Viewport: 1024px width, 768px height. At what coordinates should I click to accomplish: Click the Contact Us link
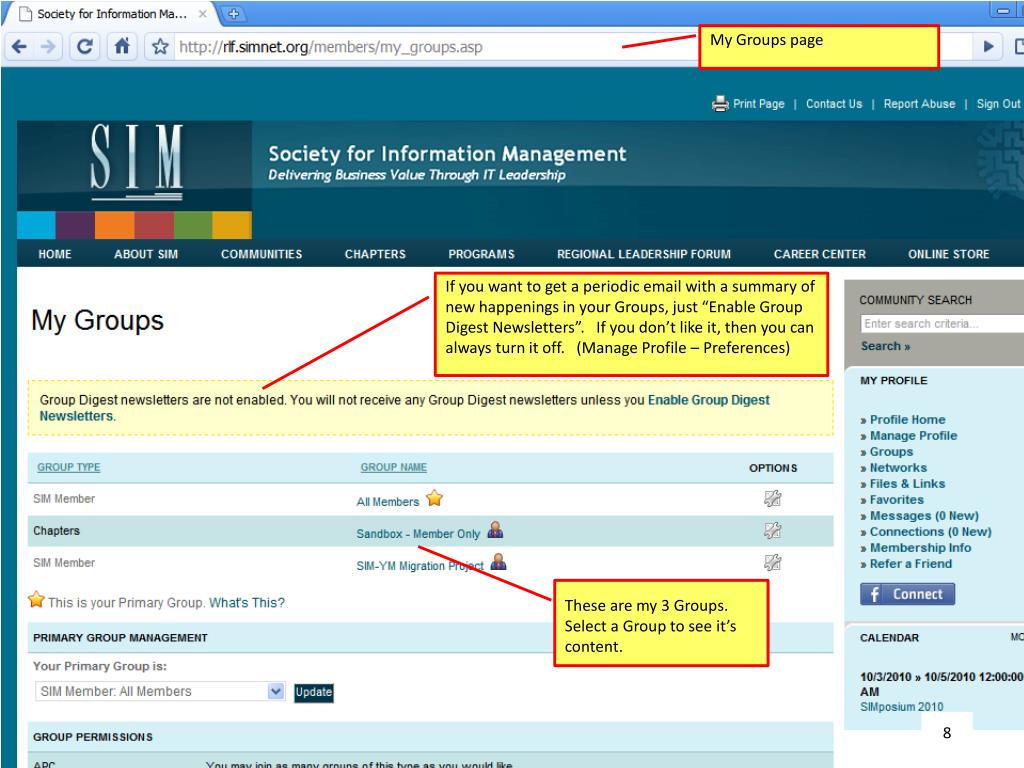coord(834,104)
